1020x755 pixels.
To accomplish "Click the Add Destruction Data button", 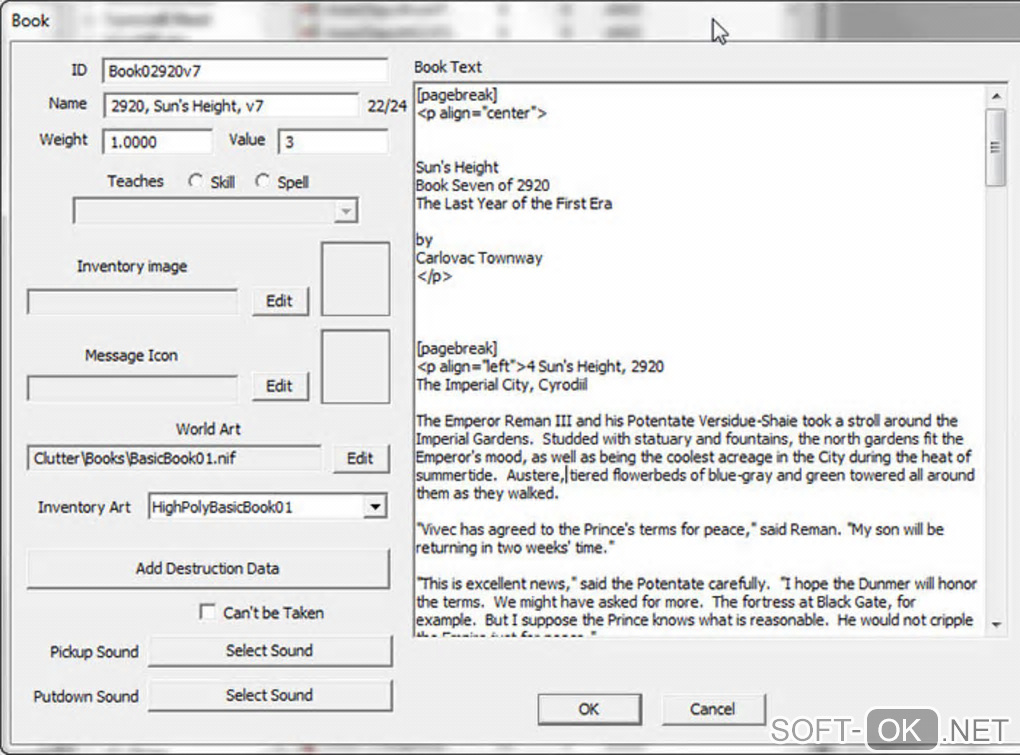I will [x=208, y=568].
